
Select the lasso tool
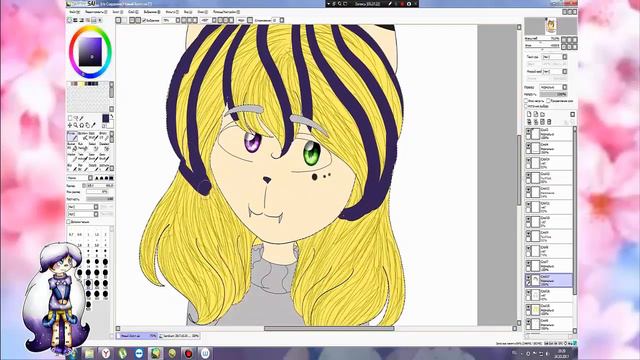76,118
